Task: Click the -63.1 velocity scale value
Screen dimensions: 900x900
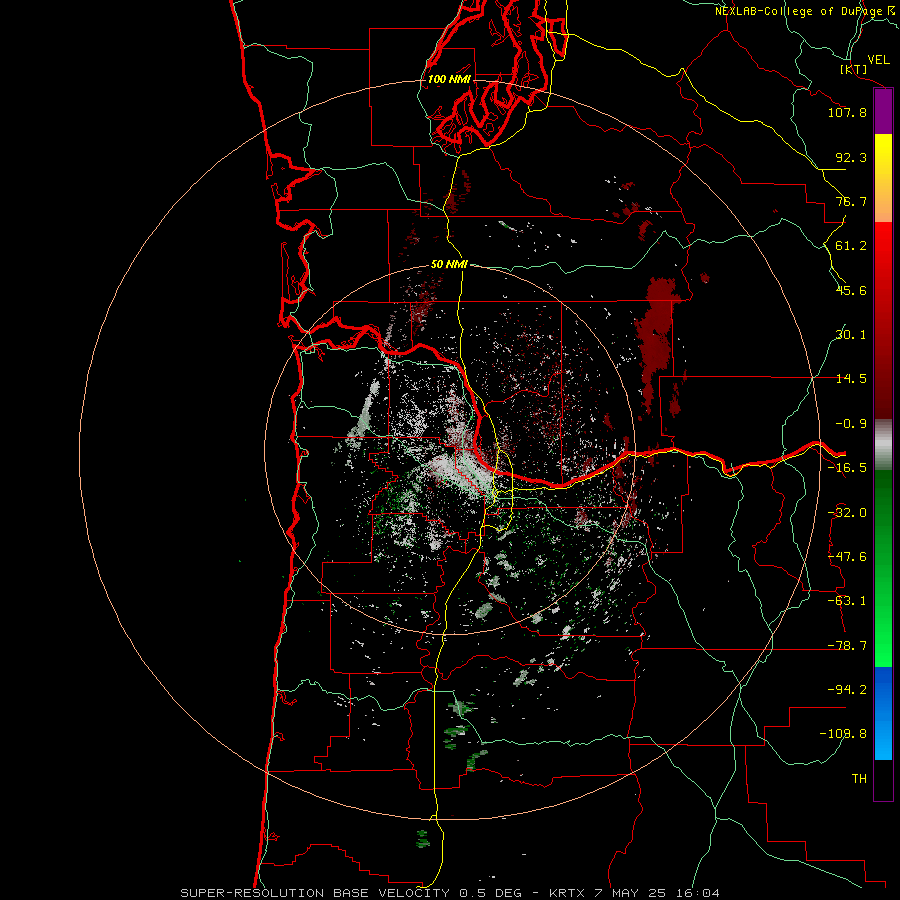Action: 847,601
